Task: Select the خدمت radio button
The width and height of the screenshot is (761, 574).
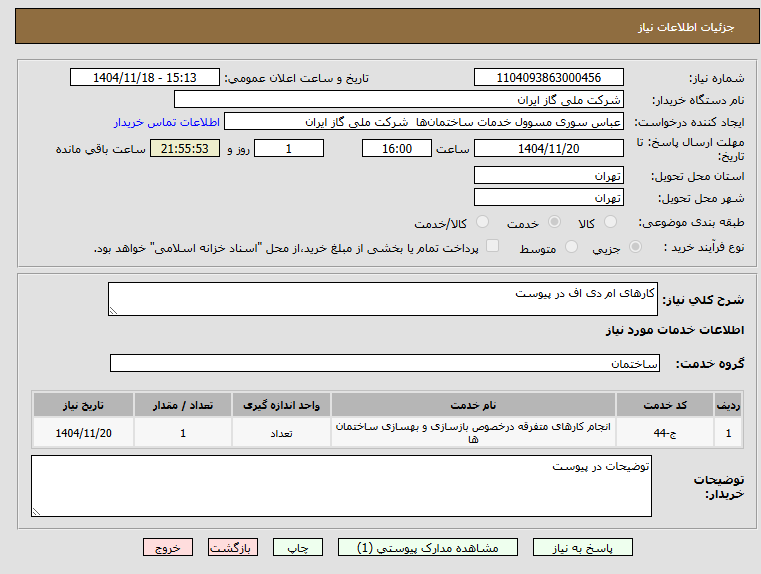Action: 554,222
